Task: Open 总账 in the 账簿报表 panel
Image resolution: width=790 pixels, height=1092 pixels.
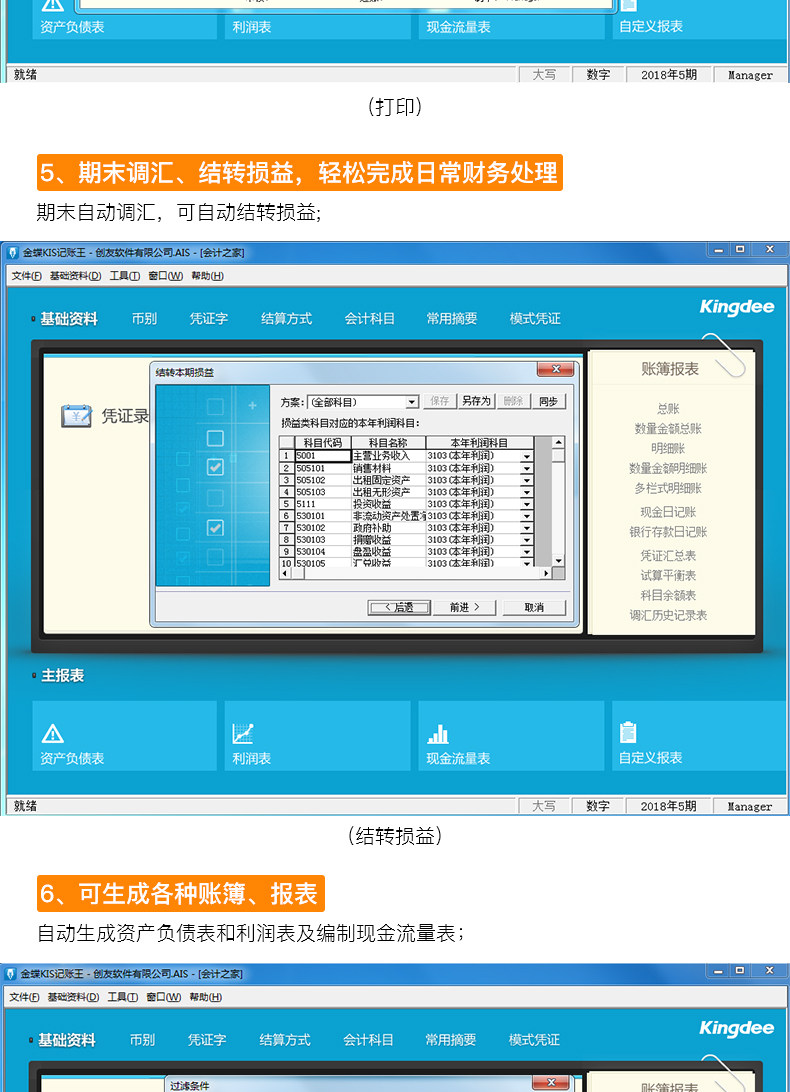Action: pos(668,409)
